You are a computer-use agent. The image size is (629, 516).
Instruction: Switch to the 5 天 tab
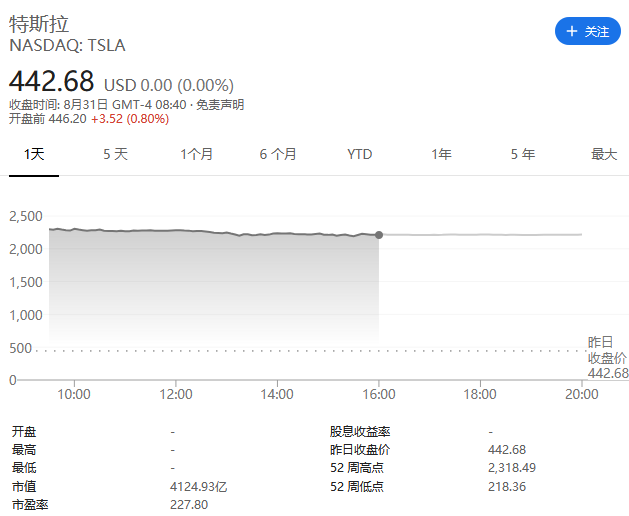[115, 154]
